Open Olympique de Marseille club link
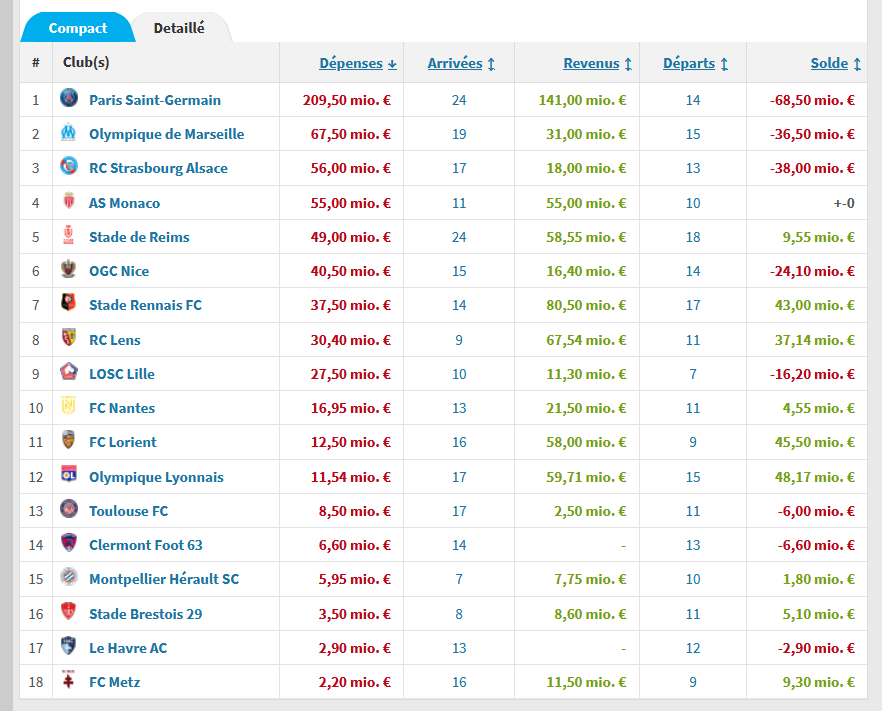 point(166,134)
